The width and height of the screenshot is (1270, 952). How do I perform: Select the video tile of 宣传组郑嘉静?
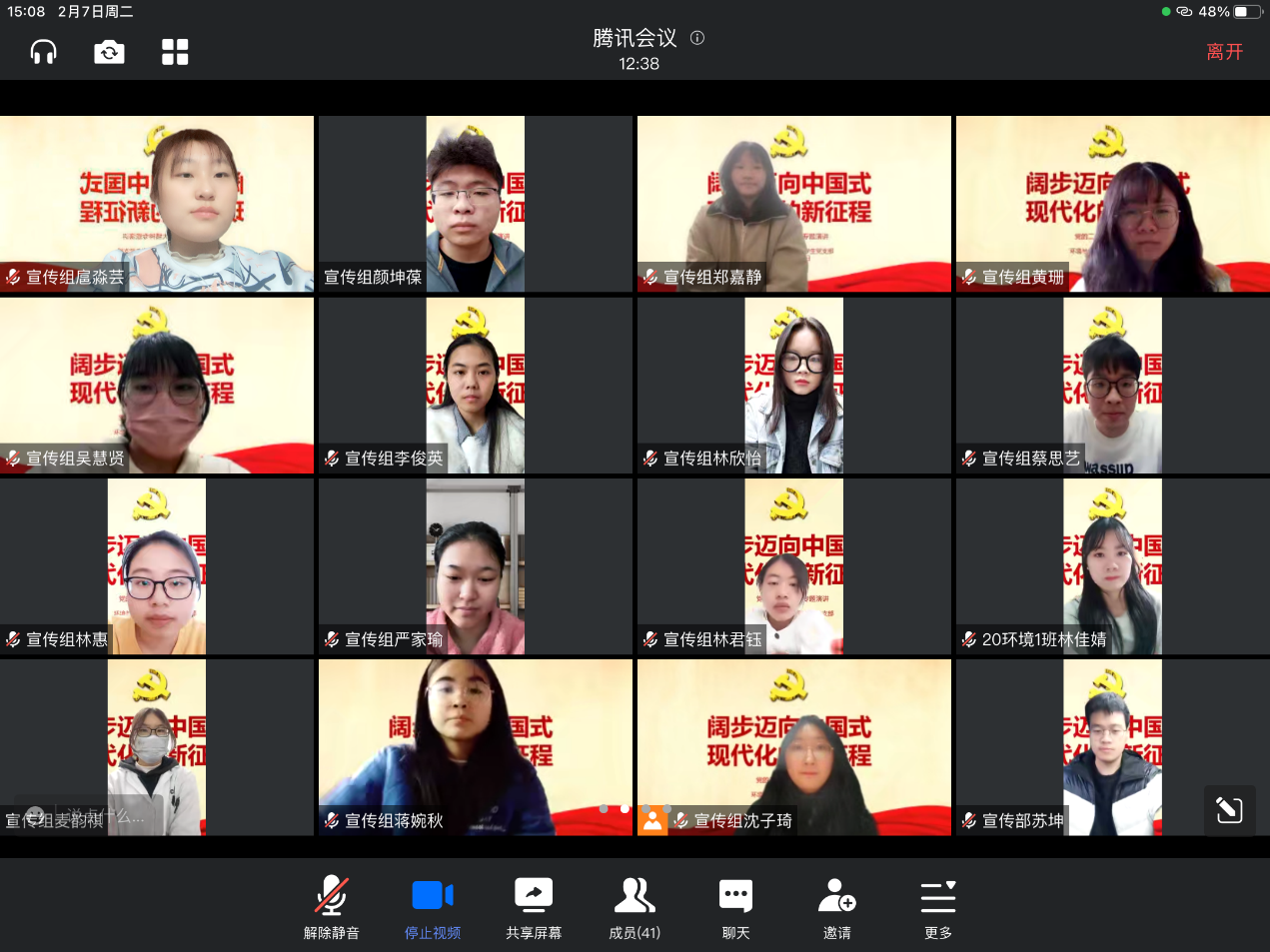click(793, 204)
